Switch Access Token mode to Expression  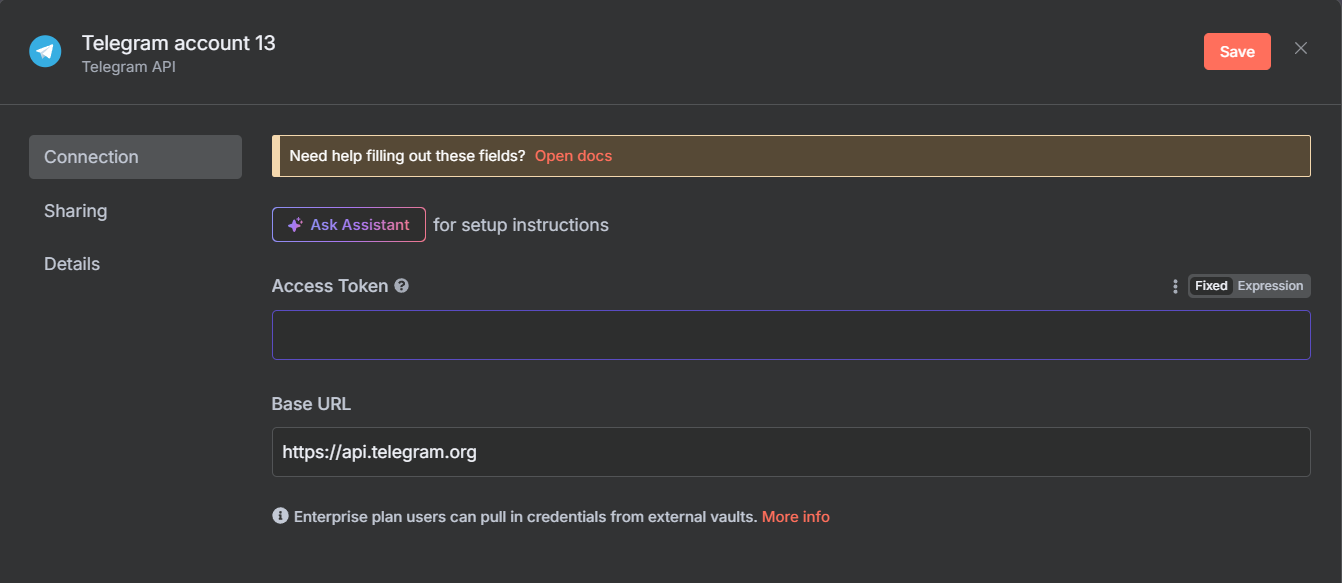click(x=1270, y=286)
